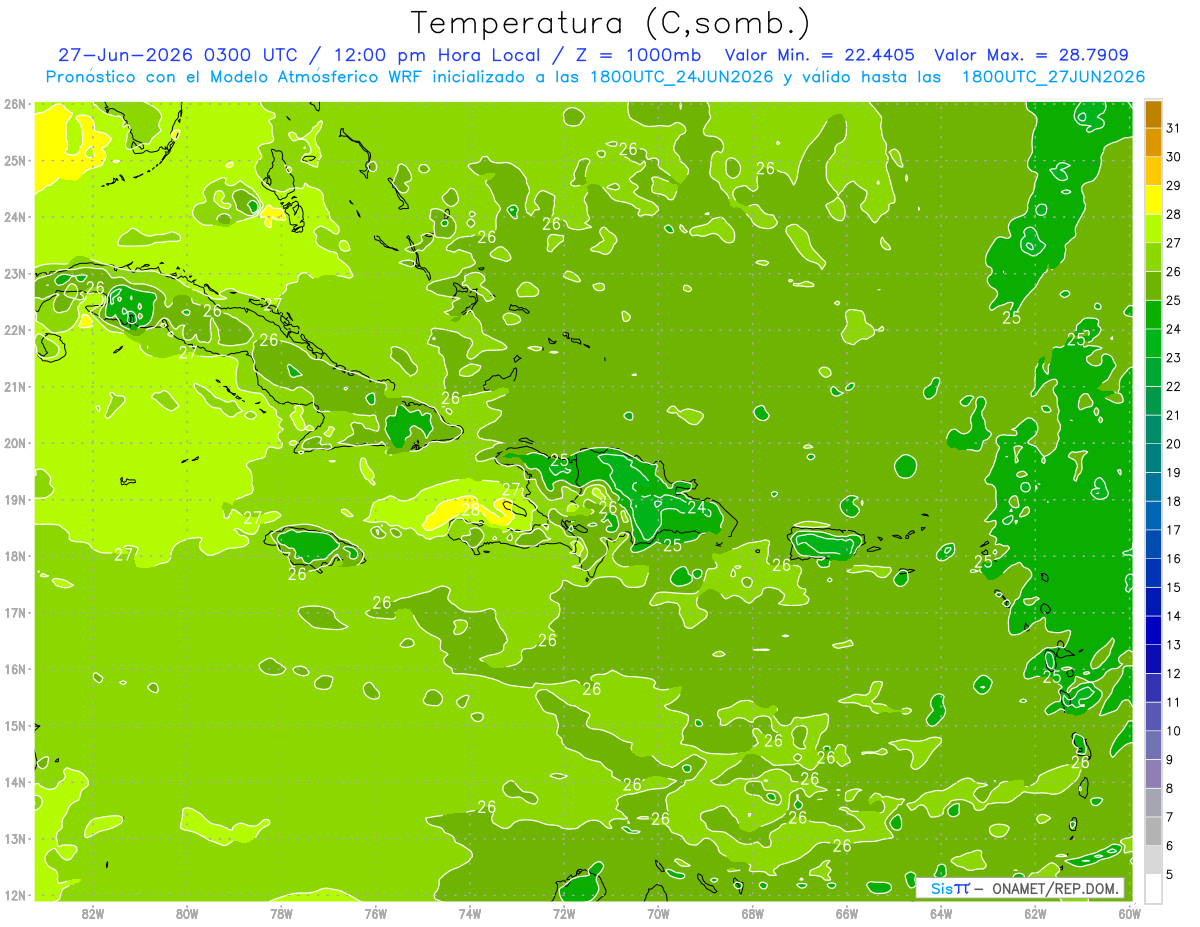Click the colorbar label 31
1200x927 pixels.
click(x=1173, y=127)
